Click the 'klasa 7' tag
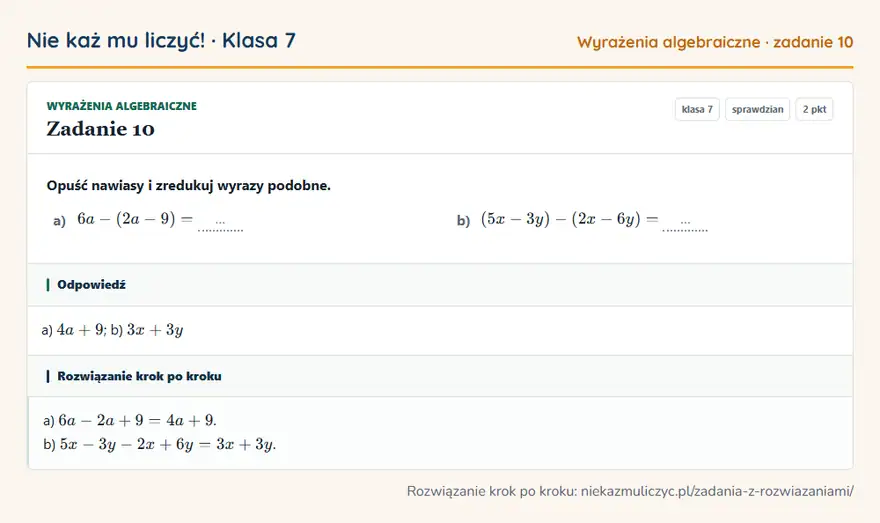Image resolution: width=880 pixels, height=523 pixels. (697, 109)
